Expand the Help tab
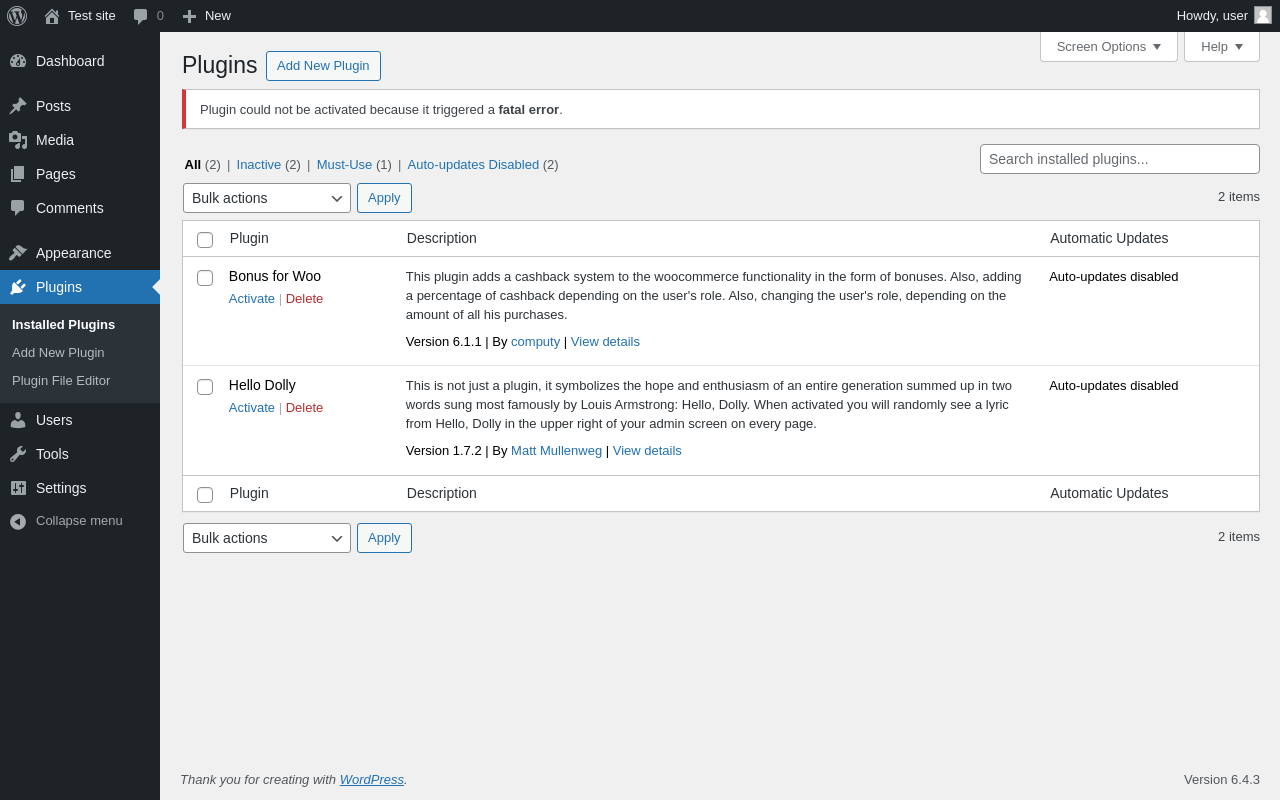Image resolution: width=1280 pixels, height=800 pixels. 1221,46
